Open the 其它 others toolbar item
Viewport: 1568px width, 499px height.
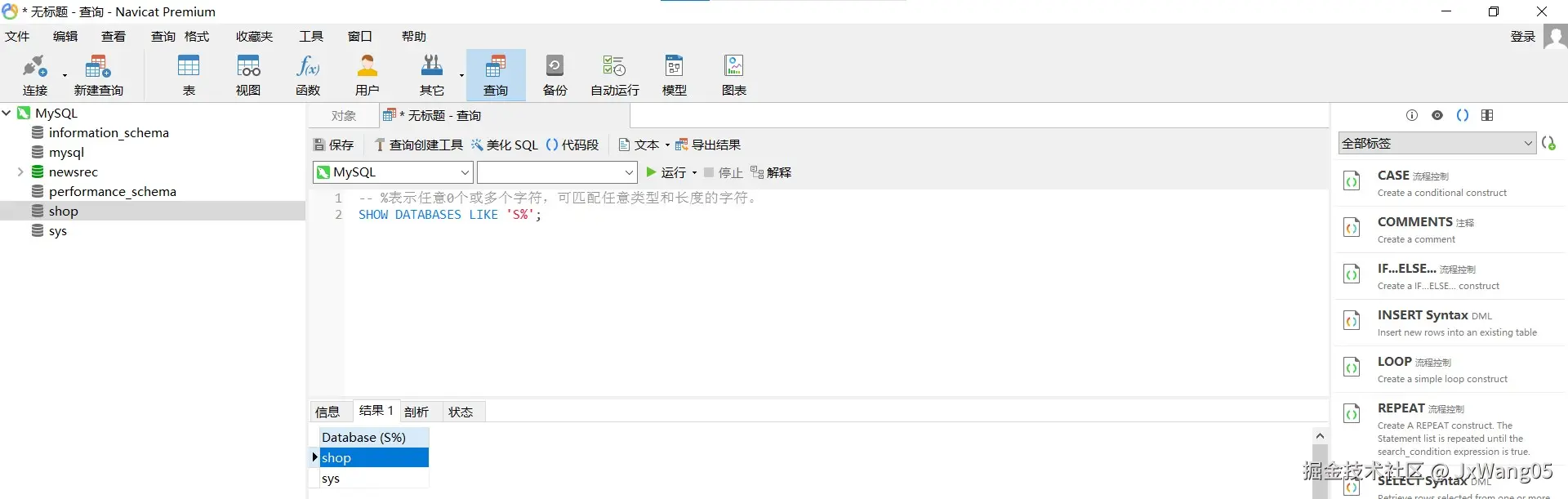(x=431, y=75)
